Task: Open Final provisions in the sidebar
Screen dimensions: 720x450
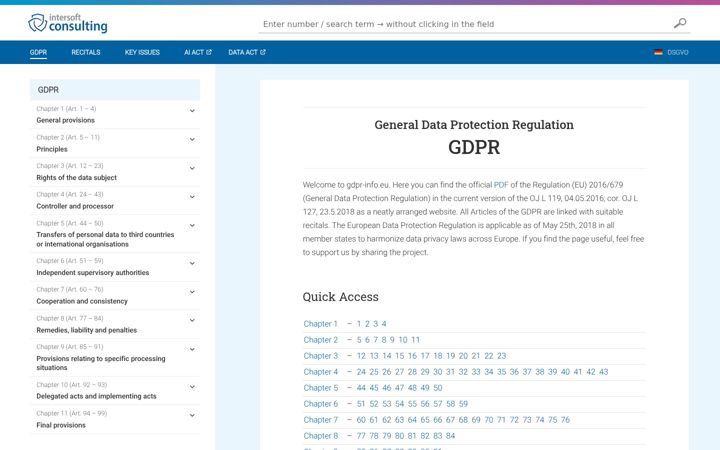Action: 61,425
